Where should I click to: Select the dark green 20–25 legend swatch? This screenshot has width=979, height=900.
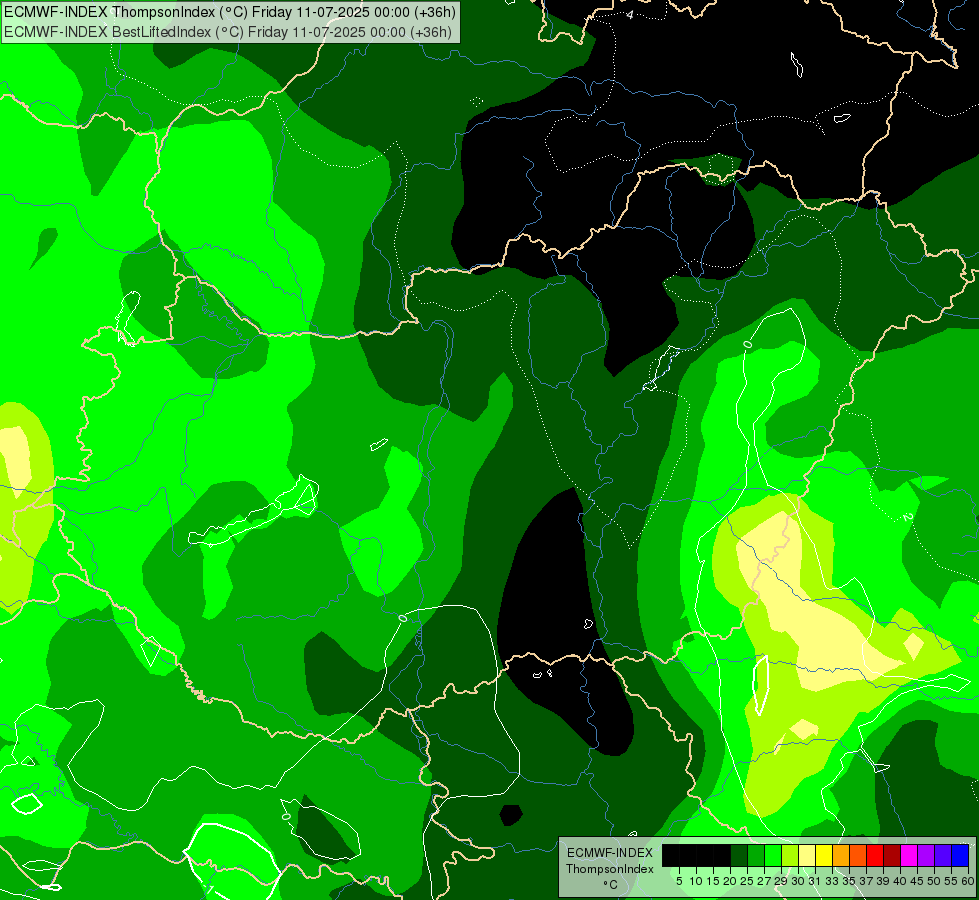pyautogui.click(x=739, y=855)
